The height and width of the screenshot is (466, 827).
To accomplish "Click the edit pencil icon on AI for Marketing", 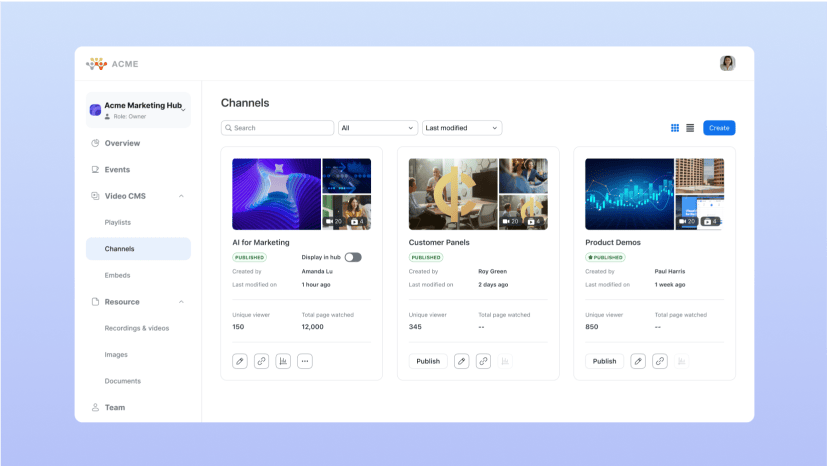I will coord(240,361).
